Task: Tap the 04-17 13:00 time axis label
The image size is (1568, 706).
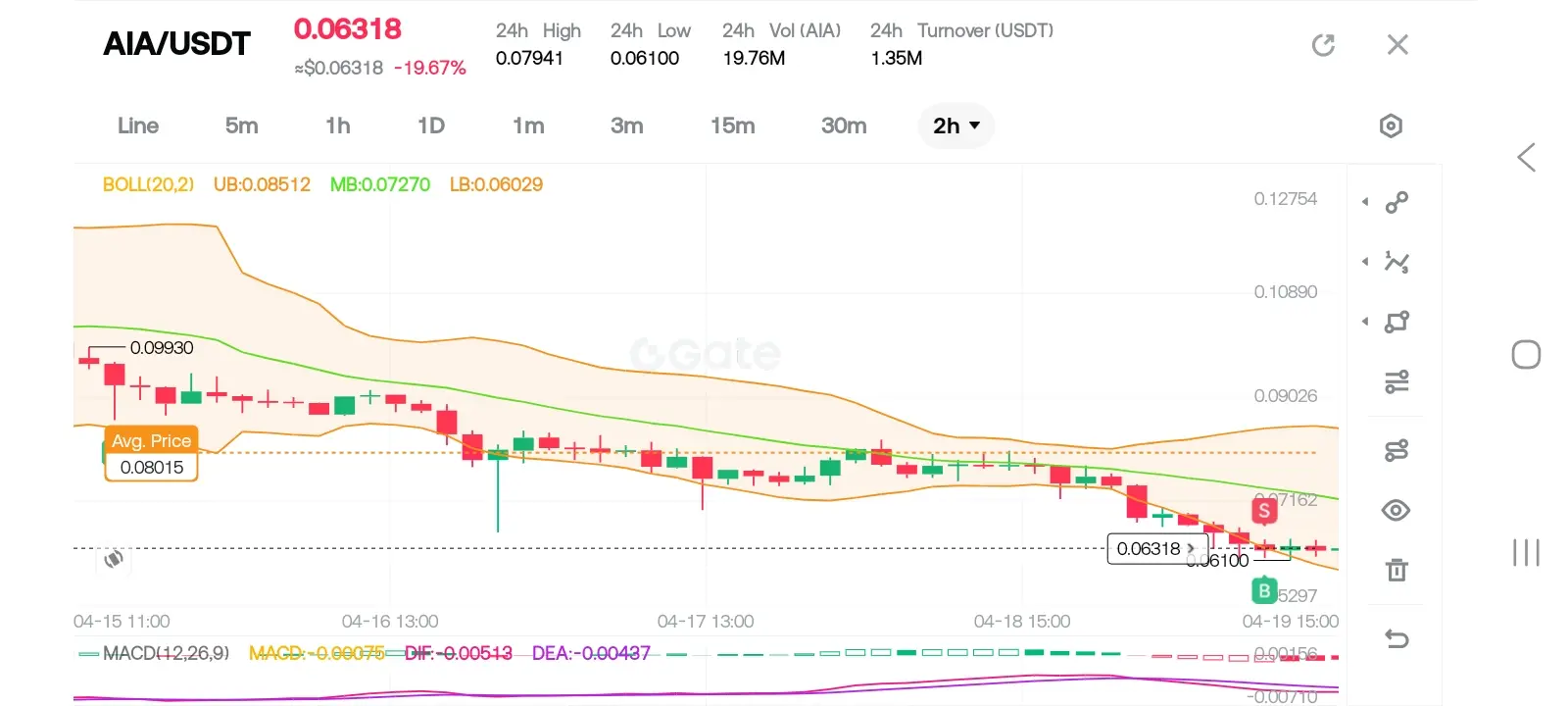Action: pos(706,622)
